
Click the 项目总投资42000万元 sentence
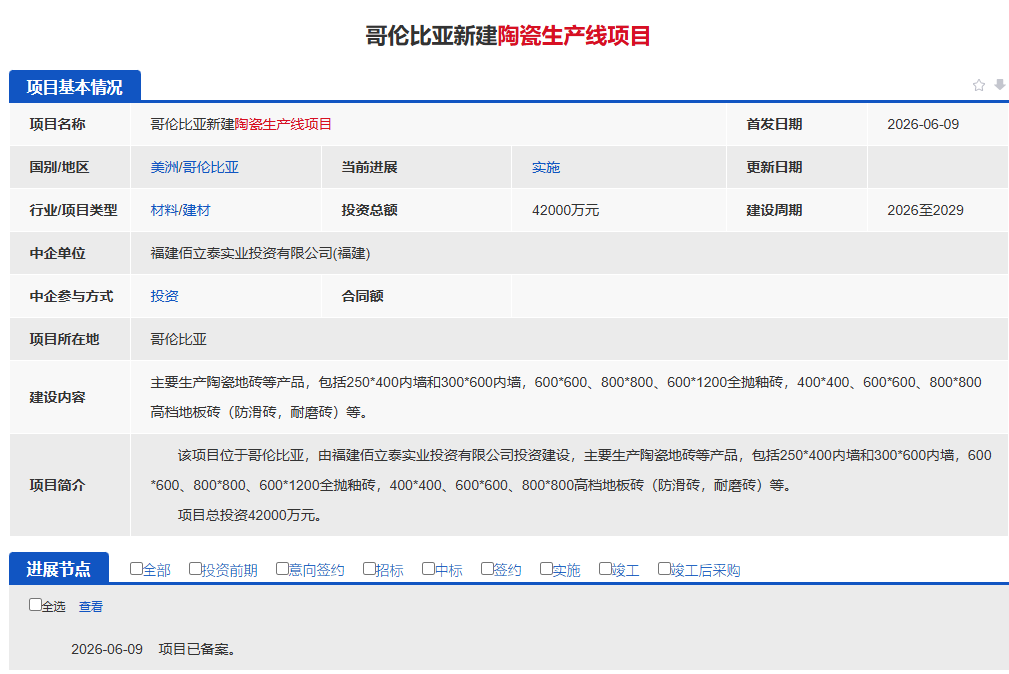250,515
